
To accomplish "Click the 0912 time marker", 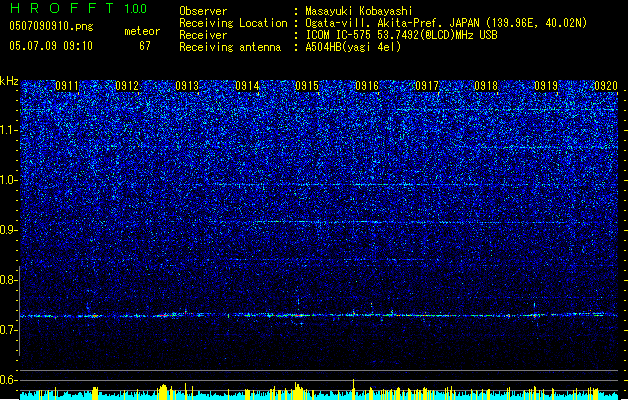I will (x=127, y=86).
